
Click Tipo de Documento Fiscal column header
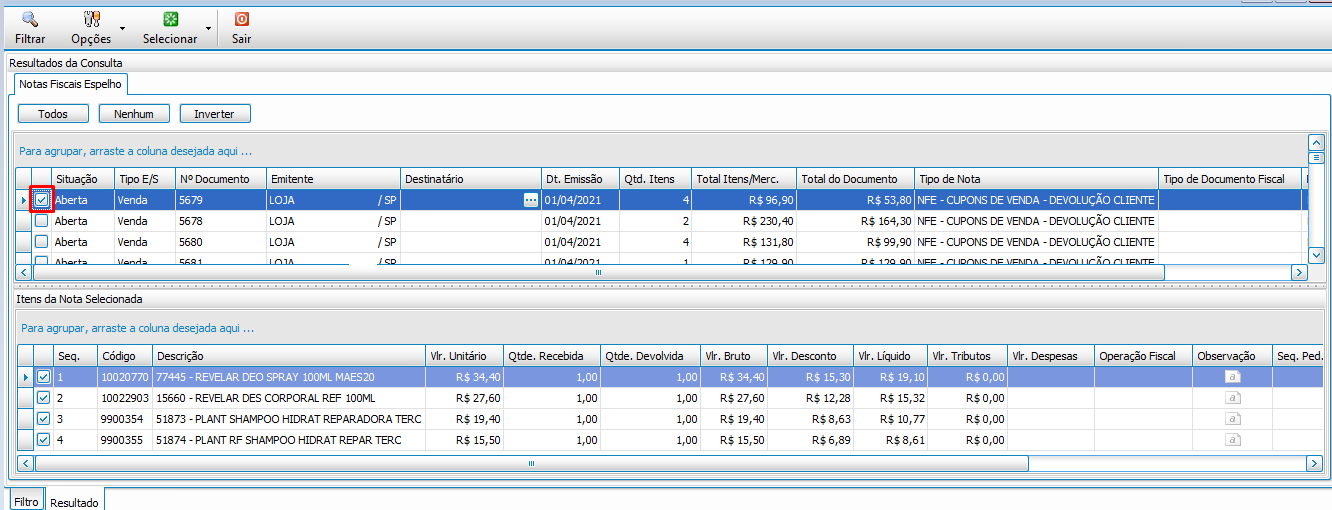[x=1230, y=179]
